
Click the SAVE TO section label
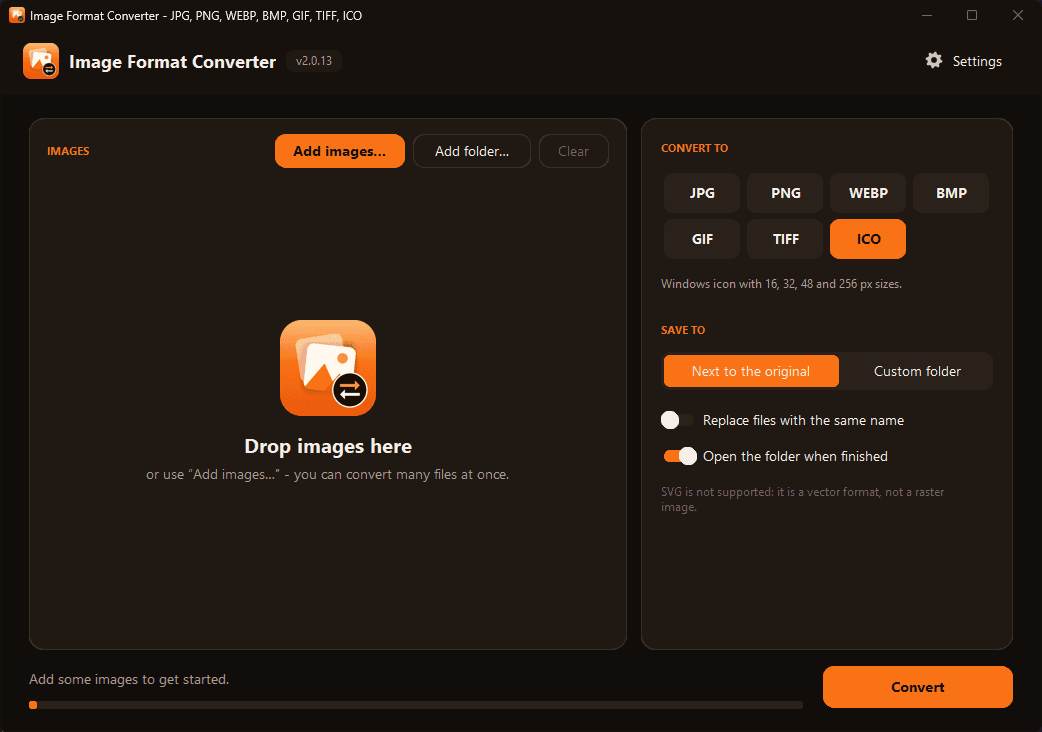[x=683, y=330]
